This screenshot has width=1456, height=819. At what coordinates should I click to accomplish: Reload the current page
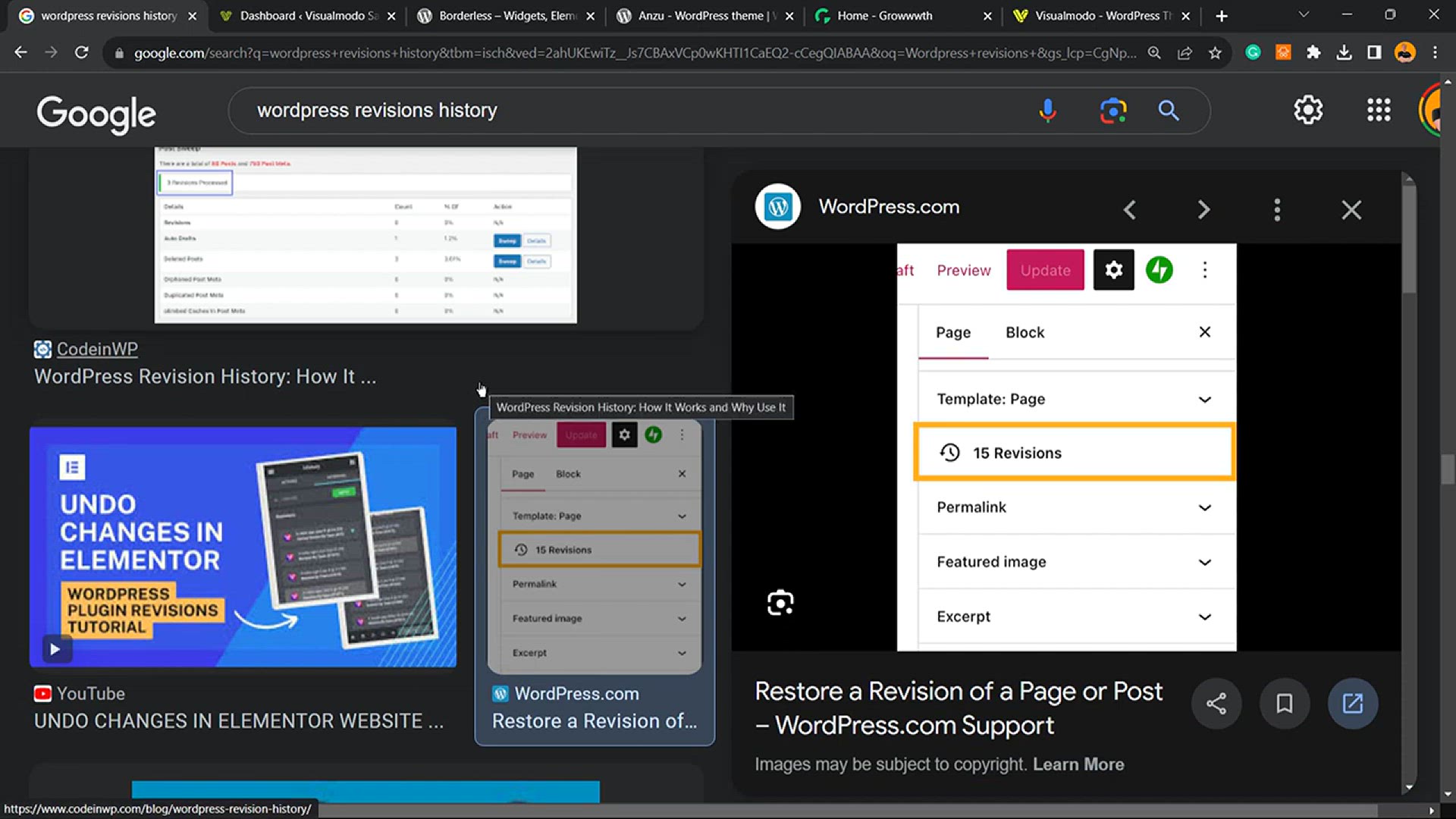(81, 52)
